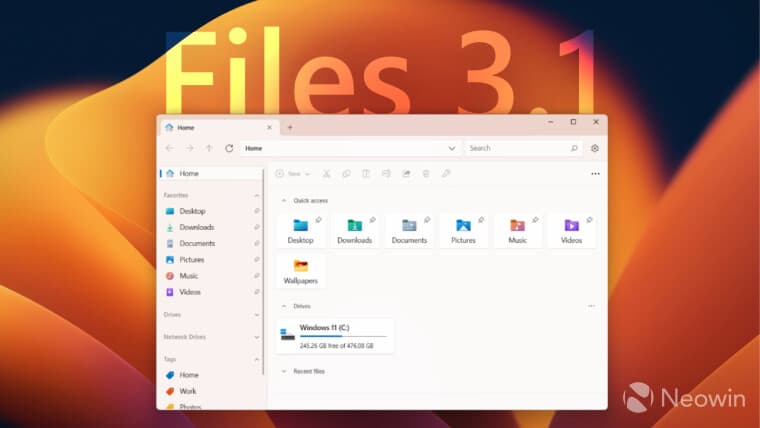Click the Share icon in toolbar

click(406, 174)
